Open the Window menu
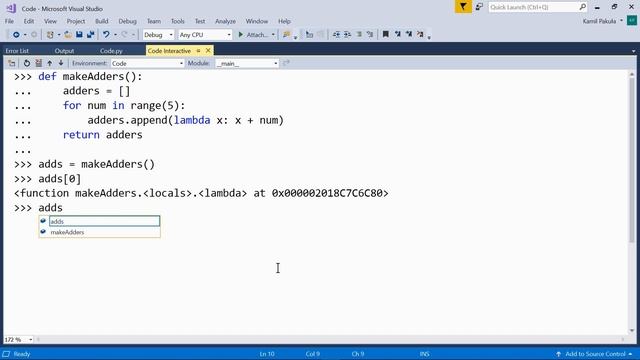This screenshot has height=360, width=640. (x=257, y=21)
